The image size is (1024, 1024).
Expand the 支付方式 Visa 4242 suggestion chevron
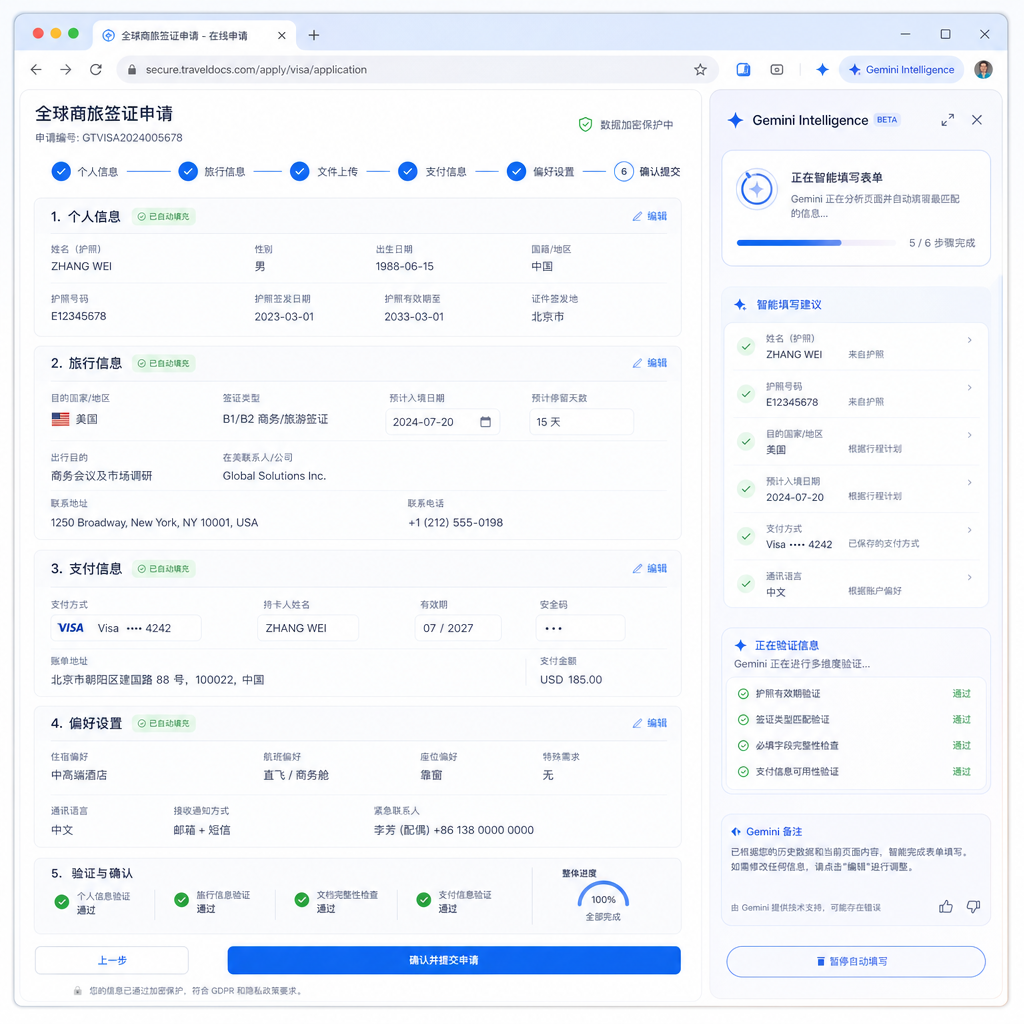[969, 530]
